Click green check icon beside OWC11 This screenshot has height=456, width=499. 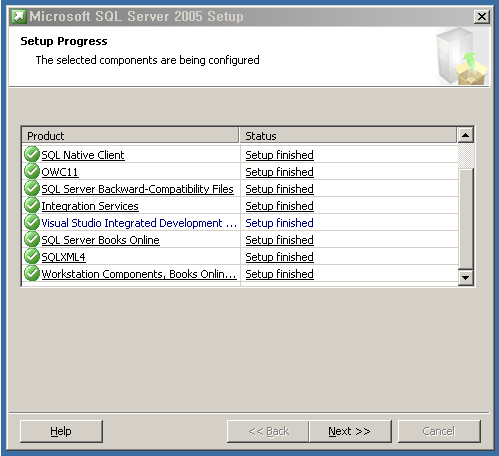[x=32, y=172]
